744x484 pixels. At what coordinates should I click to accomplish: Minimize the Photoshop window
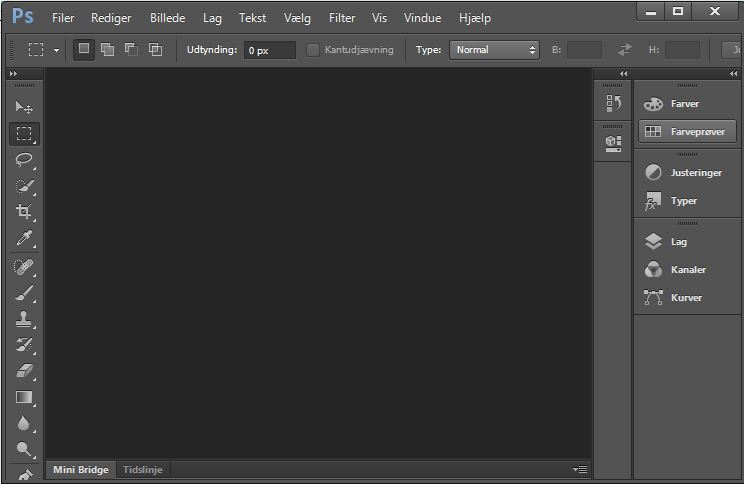click(x=651, y=11)
